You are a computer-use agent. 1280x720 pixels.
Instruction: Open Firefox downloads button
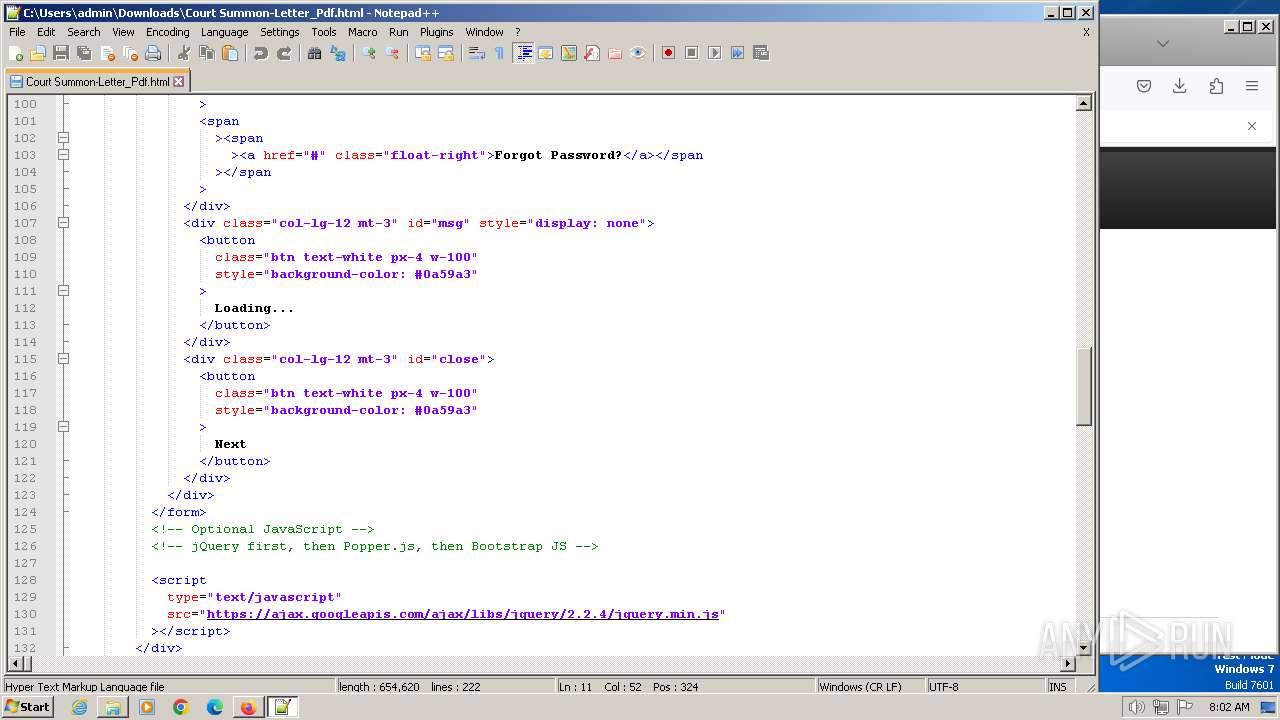click(x=1180, y=86)
